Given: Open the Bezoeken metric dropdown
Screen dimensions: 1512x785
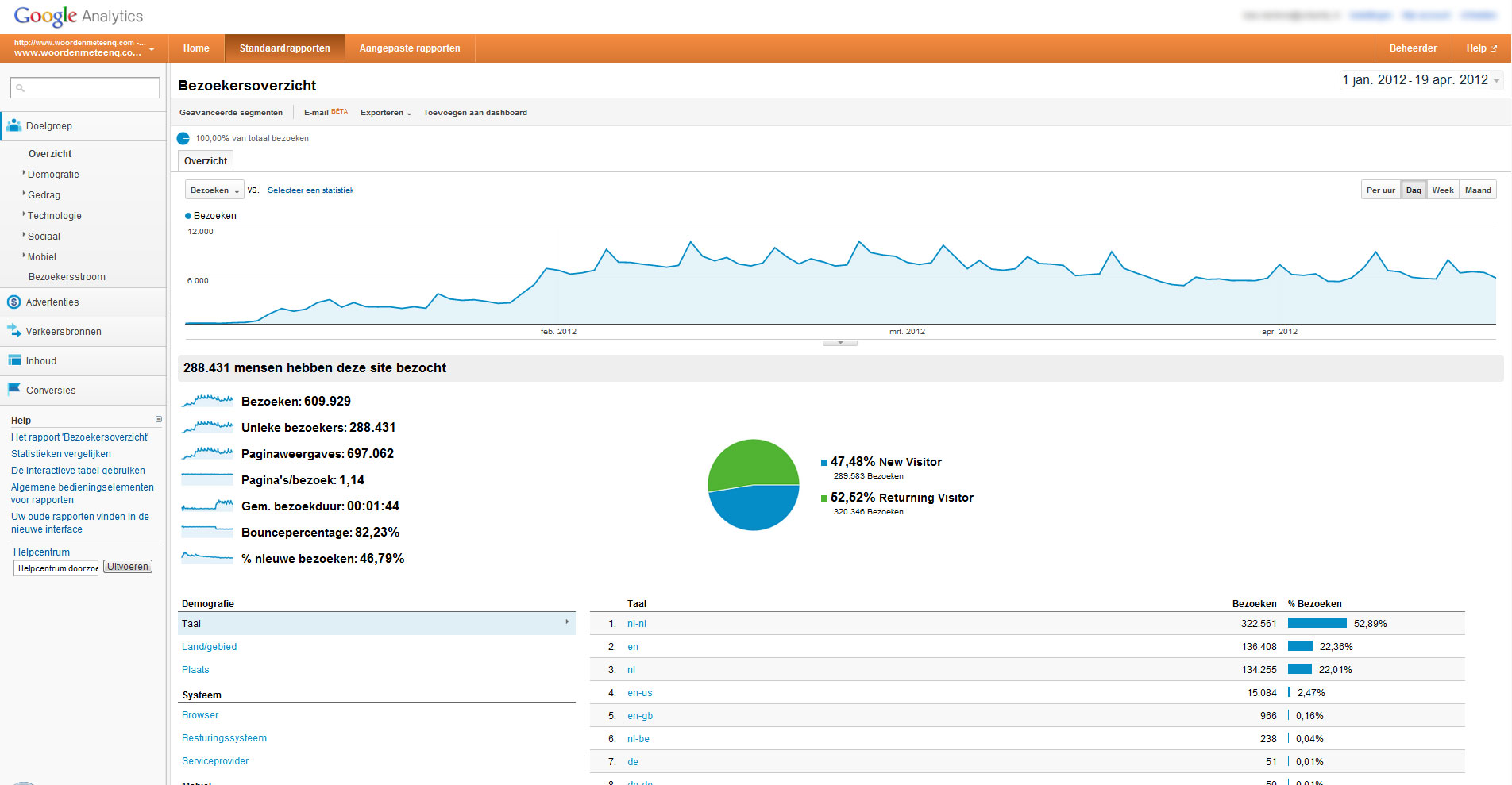Looking at the screenshot, I should pyautogui.click(x=214, y=190).
